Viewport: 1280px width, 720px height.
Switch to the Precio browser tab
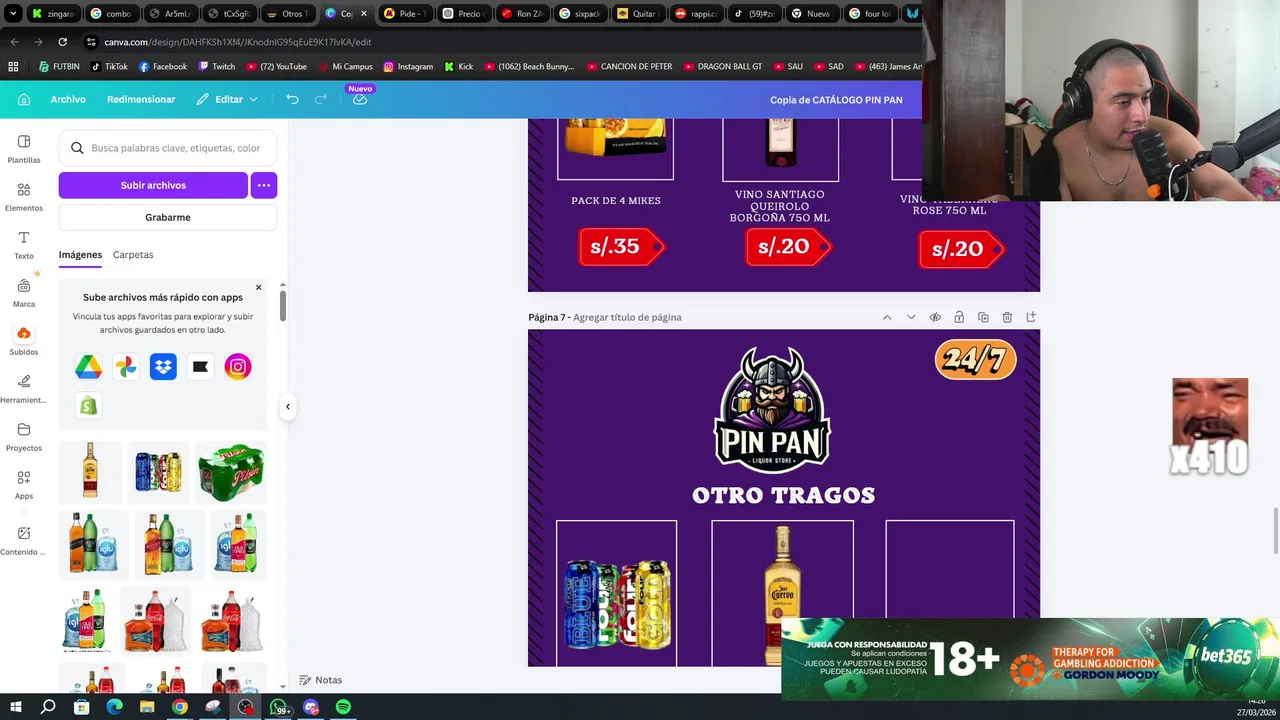click(x=463, y=14)
